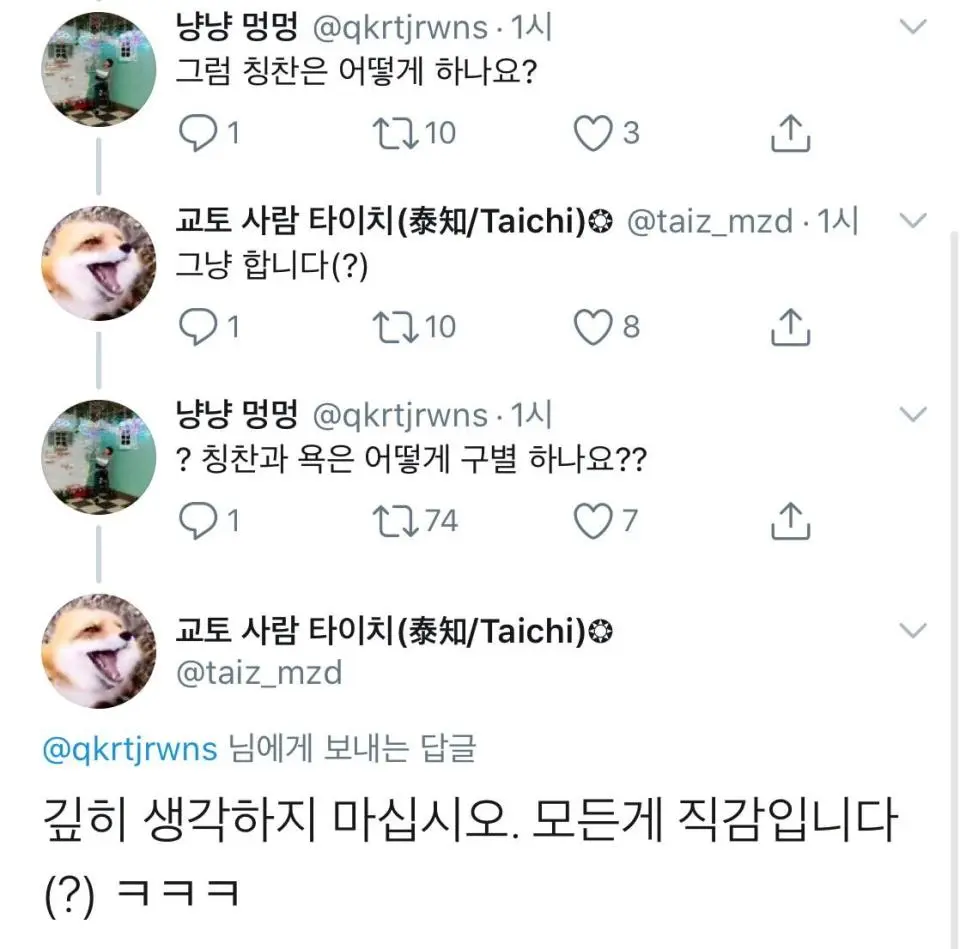
Task: Share the '그냥 합니다(?)' tweet
Action: tap(789, 326)
